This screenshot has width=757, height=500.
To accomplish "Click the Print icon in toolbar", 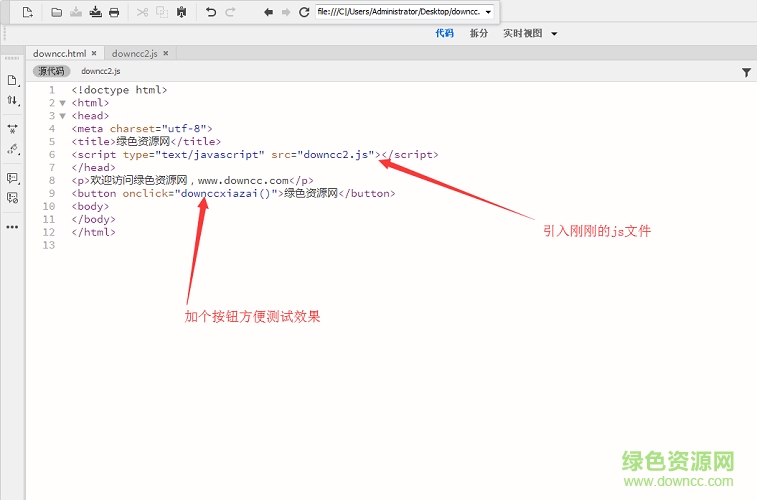I will coord(114,12).
